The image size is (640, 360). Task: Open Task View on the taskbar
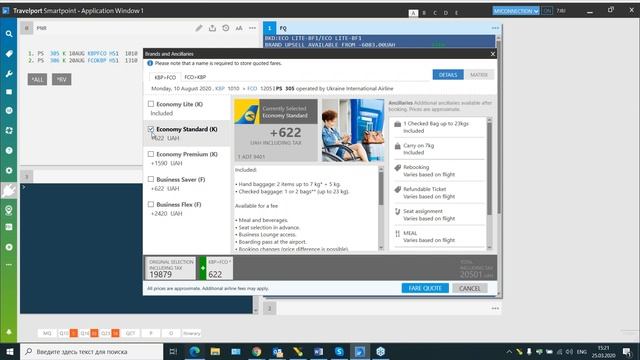173,351
